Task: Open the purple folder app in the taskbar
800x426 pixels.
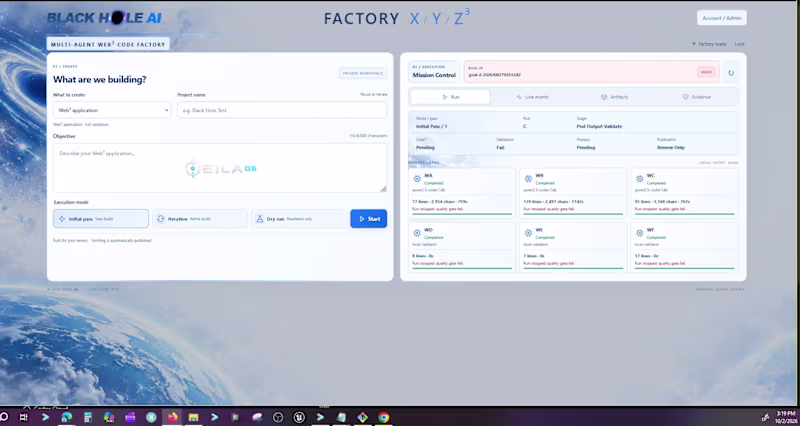Action: tap(130, 417)
